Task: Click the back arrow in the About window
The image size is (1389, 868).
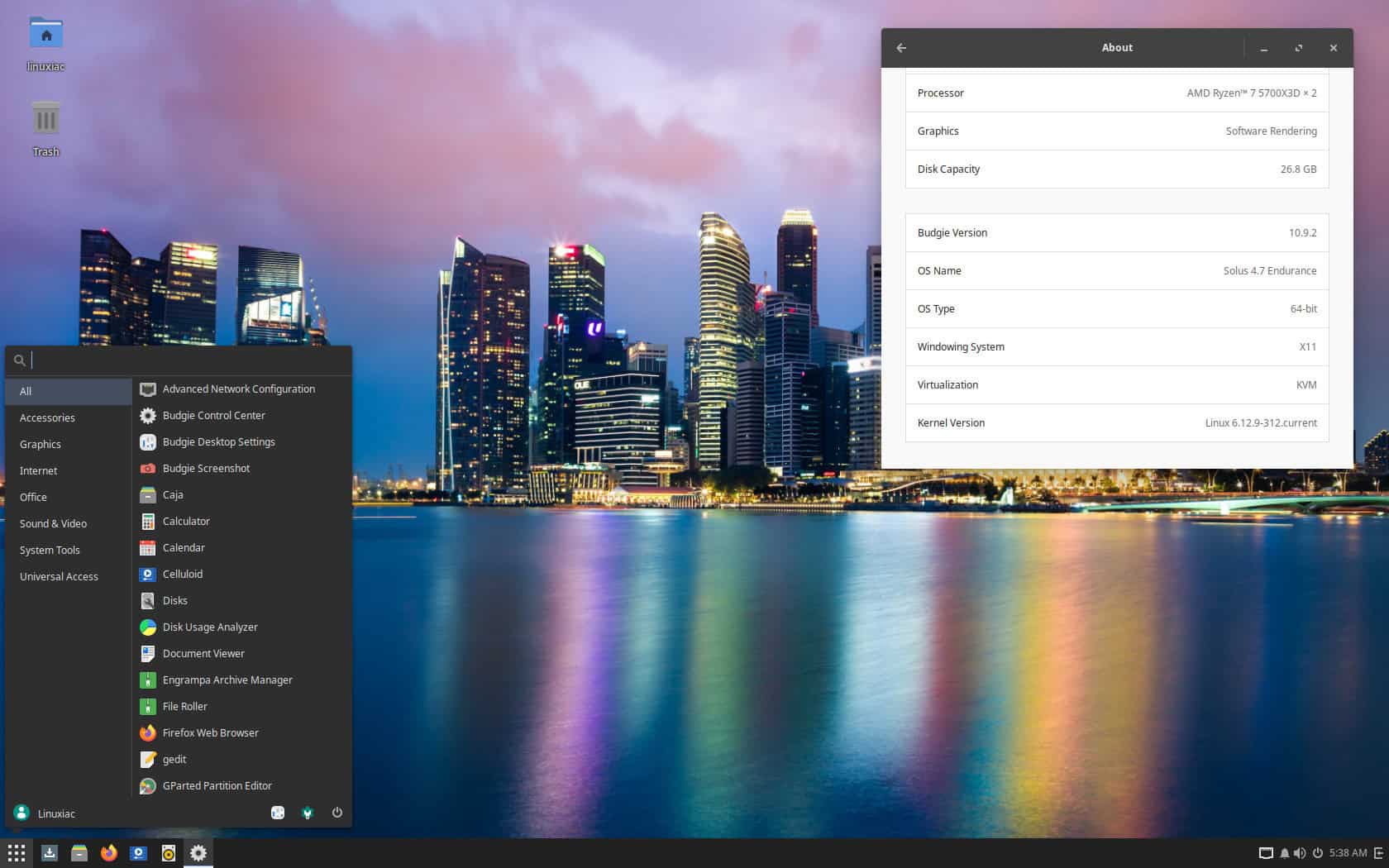Action: pos(900,48)
